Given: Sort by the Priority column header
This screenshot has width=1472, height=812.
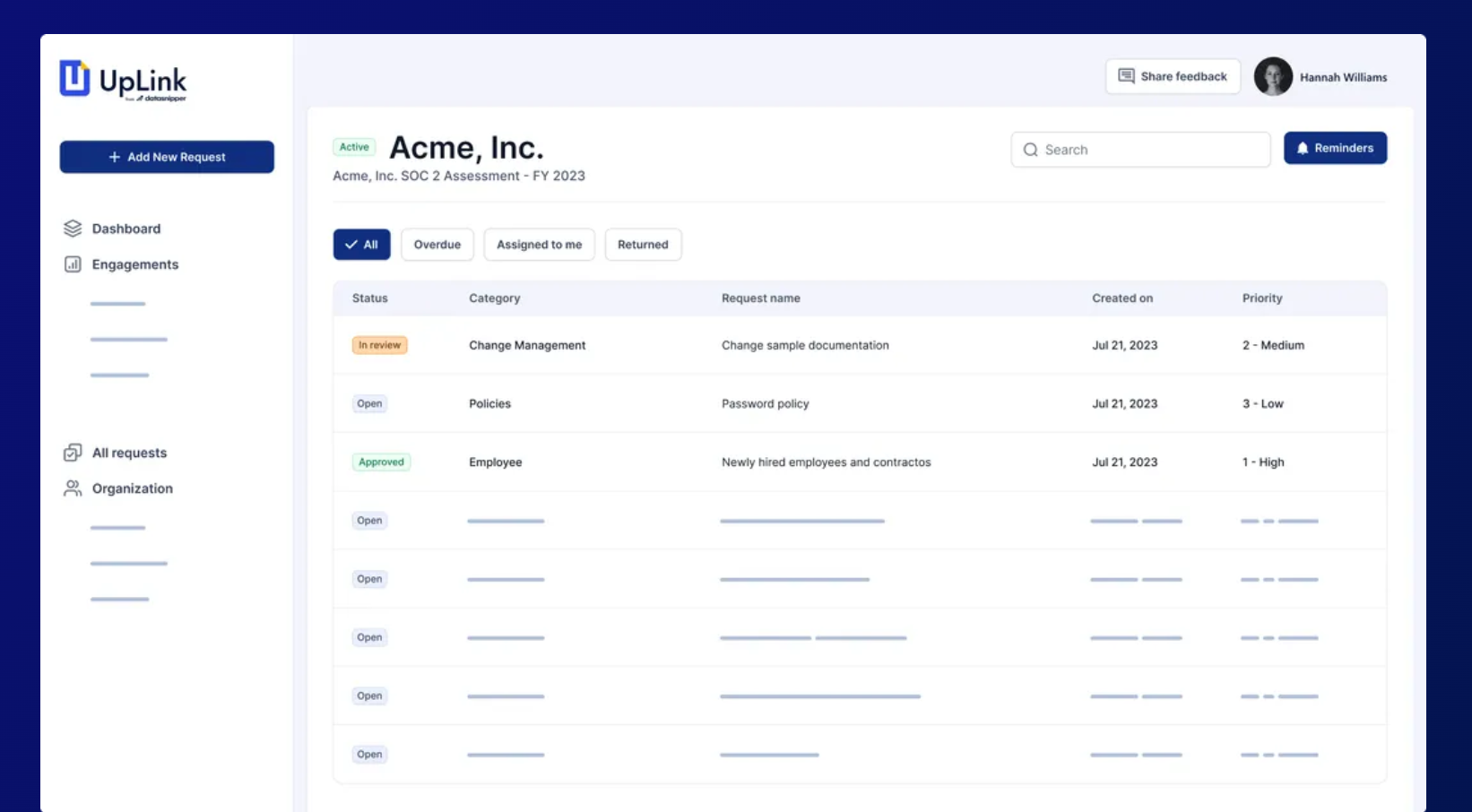Looking at the screenshot, I should click(x=1262, y=298).
